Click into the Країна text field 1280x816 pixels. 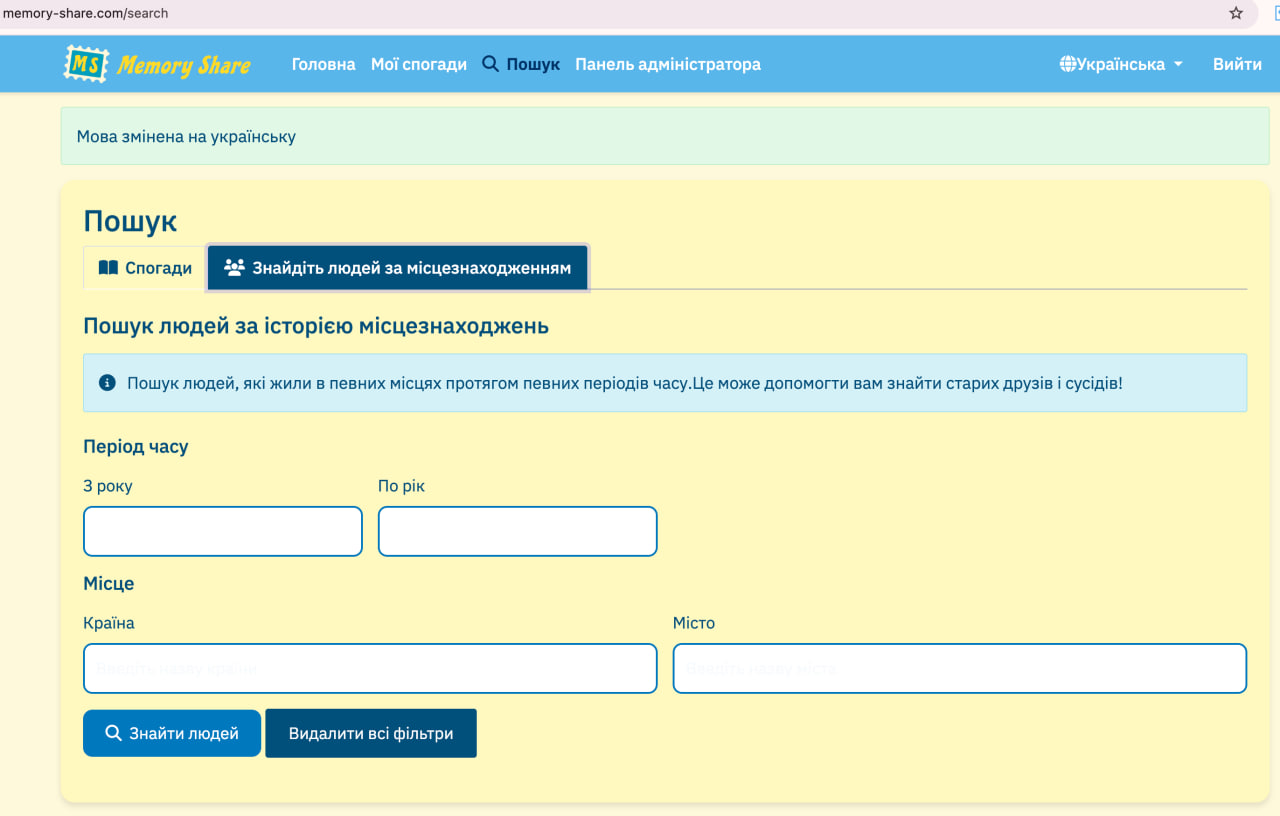[x=370, y=668]
